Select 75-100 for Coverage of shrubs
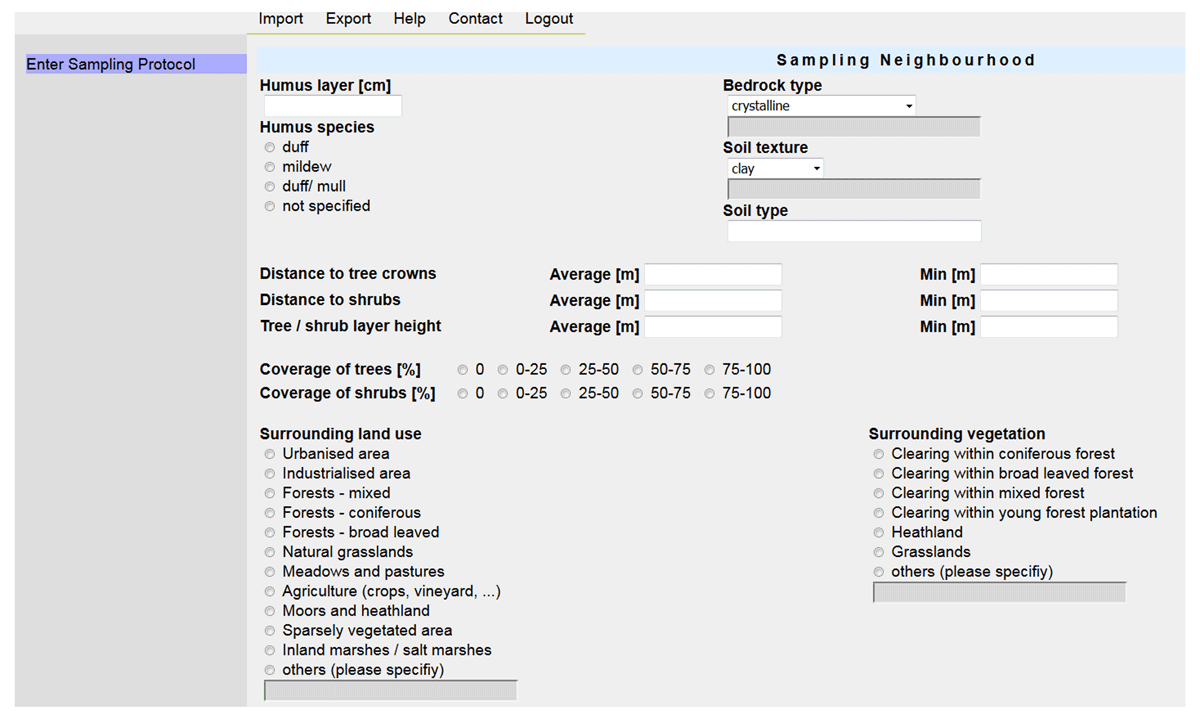 (710, 394)
